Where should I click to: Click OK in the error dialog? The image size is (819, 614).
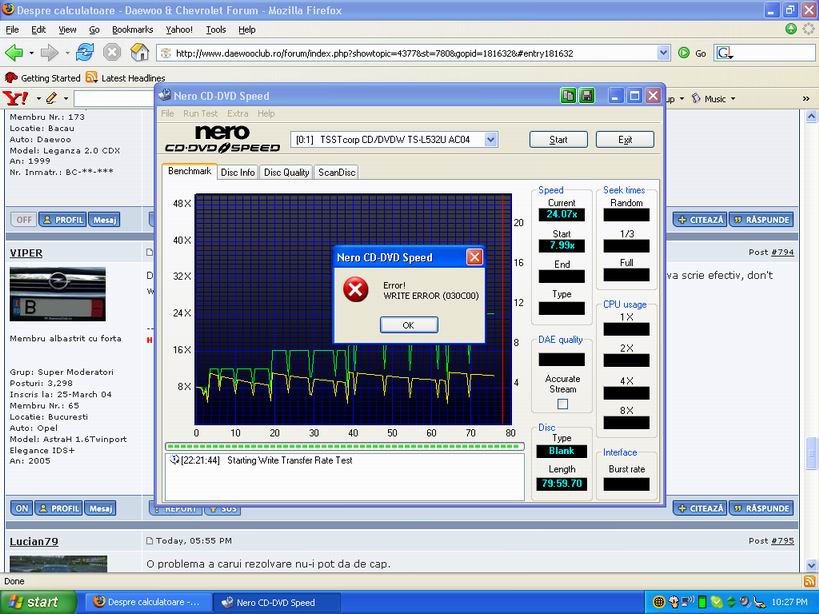408,325
